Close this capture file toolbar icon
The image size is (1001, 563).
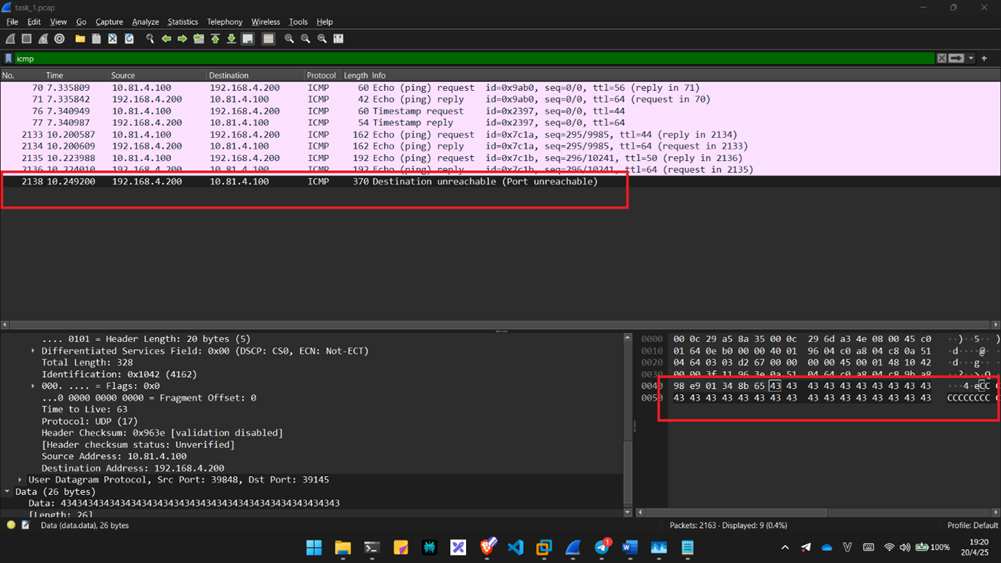click(112, 39)
